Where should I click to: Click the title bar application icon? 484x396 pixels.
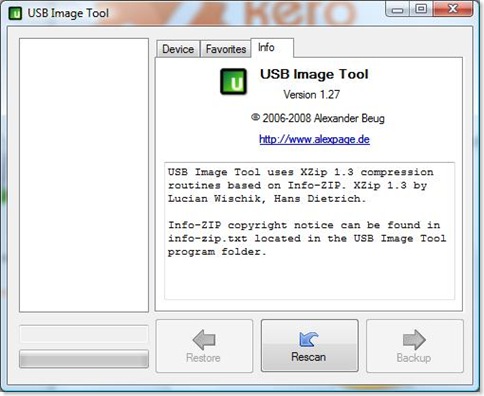15,13
